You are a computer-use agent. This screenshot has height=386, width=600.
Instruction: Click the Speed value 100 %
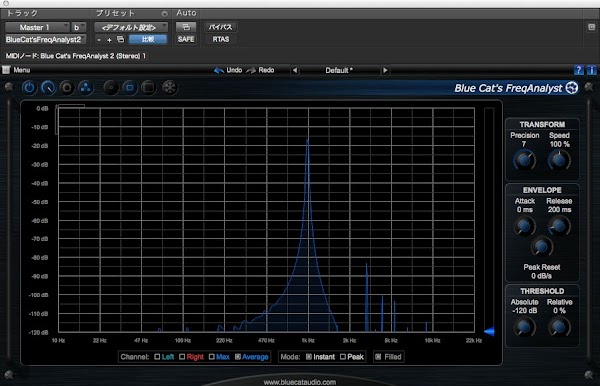(x=559, y=144)
